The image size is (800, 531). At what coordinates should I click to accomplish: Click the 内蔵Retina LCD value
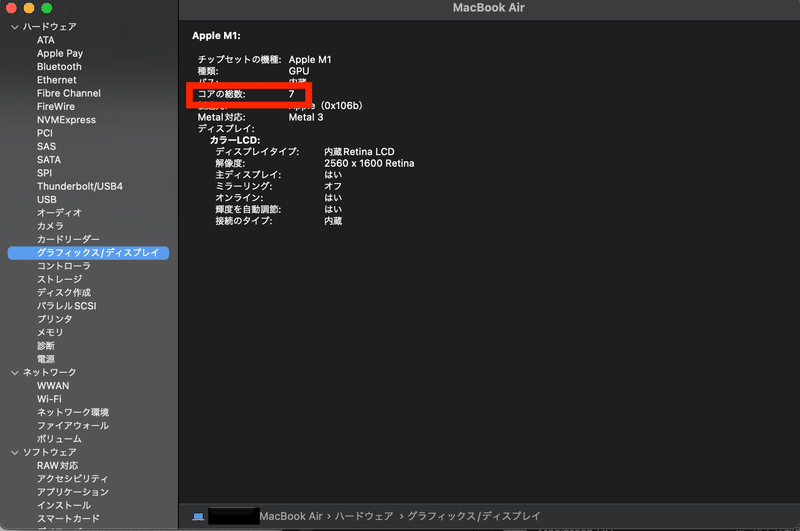359,151
